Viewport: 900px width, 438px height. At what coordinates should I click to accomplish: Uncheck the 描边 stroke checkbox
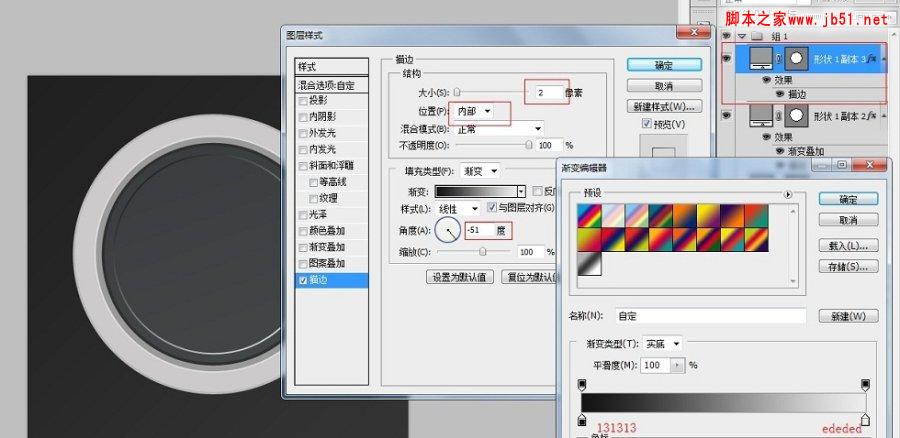coord(302,281)
